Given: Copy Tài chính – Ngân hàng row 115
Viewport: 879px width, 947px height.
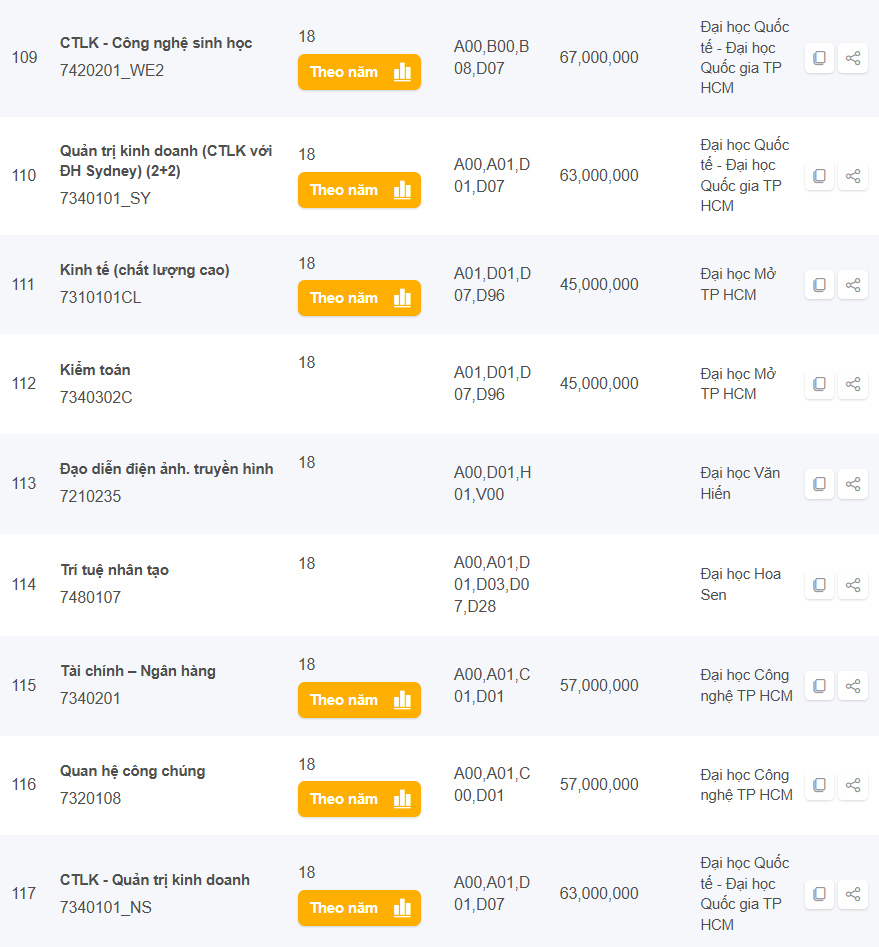Looking at the screenshot, I should [819, 686].
